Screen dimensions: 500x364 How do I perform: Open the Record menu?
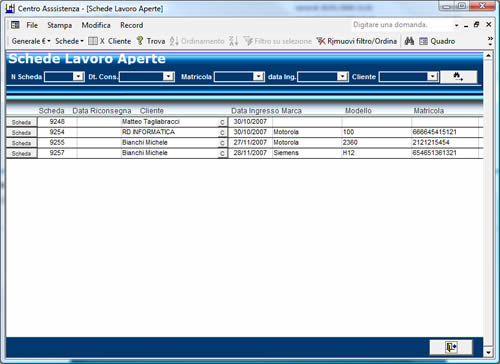click(x=132, y=25)
